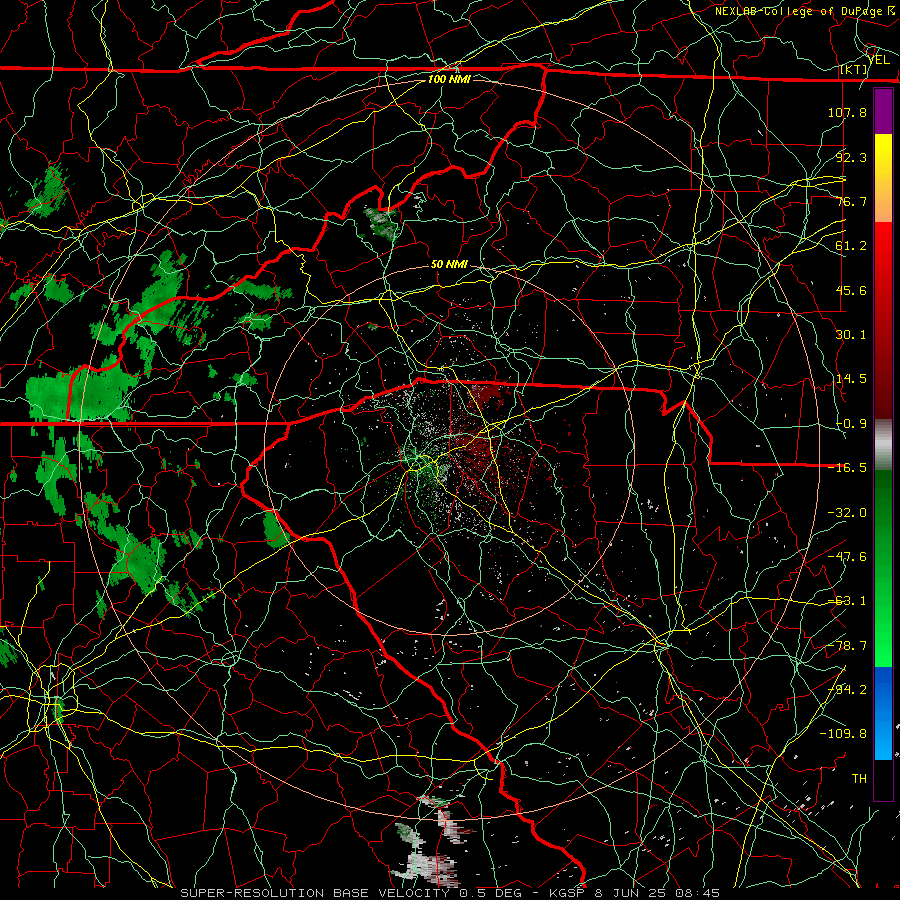Image resolution: width=900 pixels, height=900 pixels.
Task: Click the purple segment of the velocity color bar
Action: tap(883, 111)
